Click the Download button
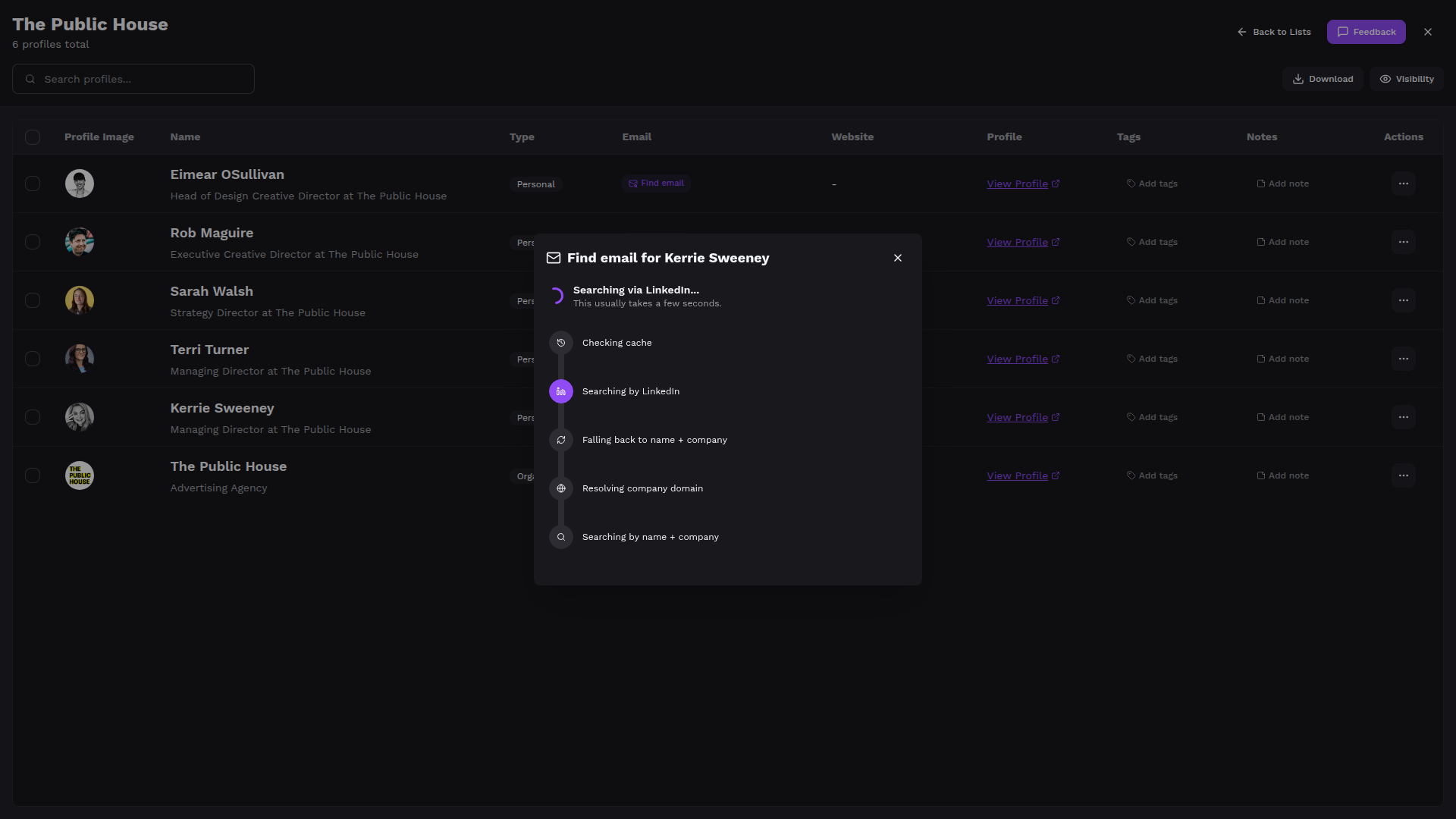Viewport: 1456px width, 819px height. (1323, 79)
